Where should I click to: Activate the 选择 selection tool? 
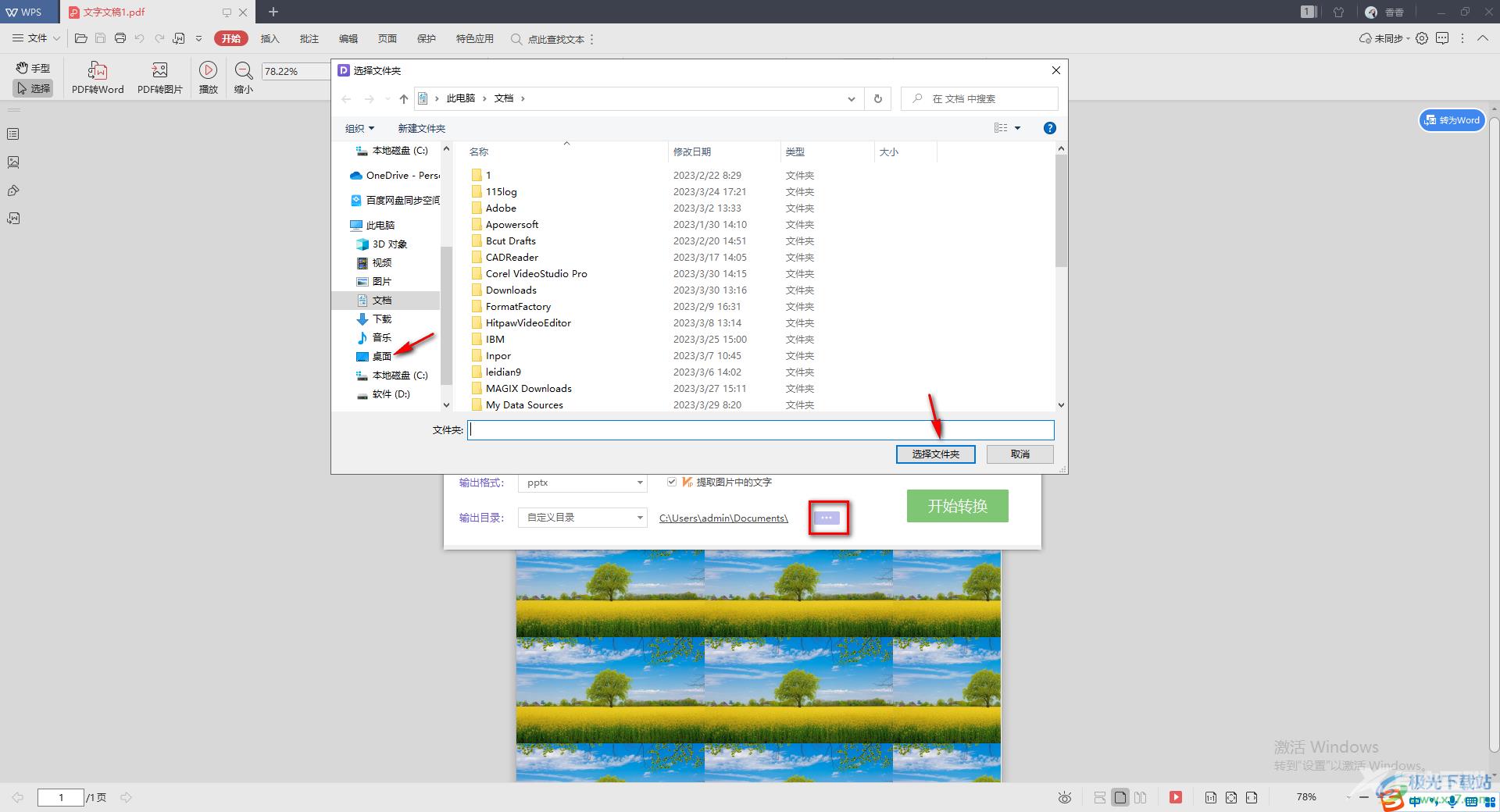click(x=33, y=88)
